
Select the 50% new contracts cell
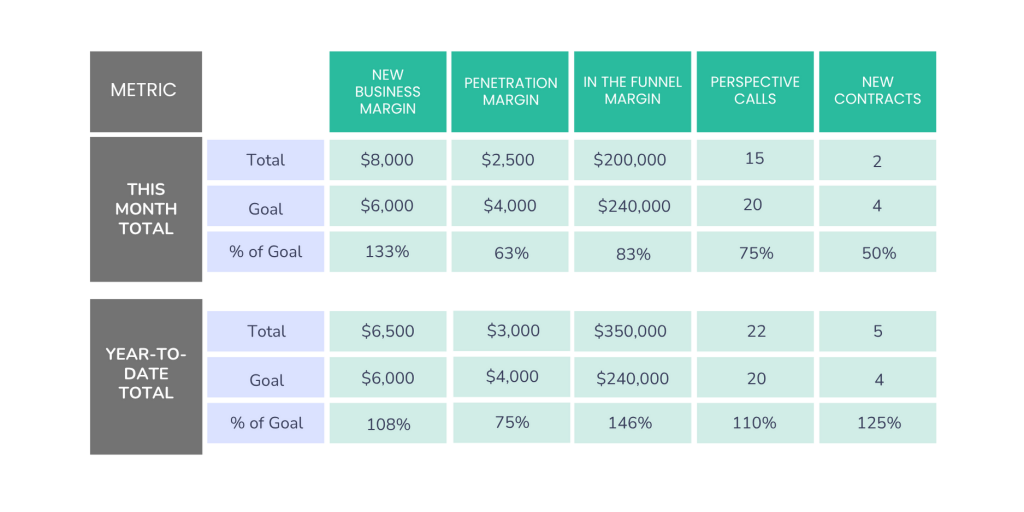point(877,253)
